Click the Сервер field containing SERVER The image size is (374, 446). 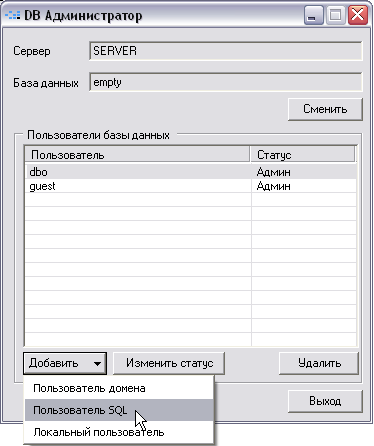click(x=226, y=51)
